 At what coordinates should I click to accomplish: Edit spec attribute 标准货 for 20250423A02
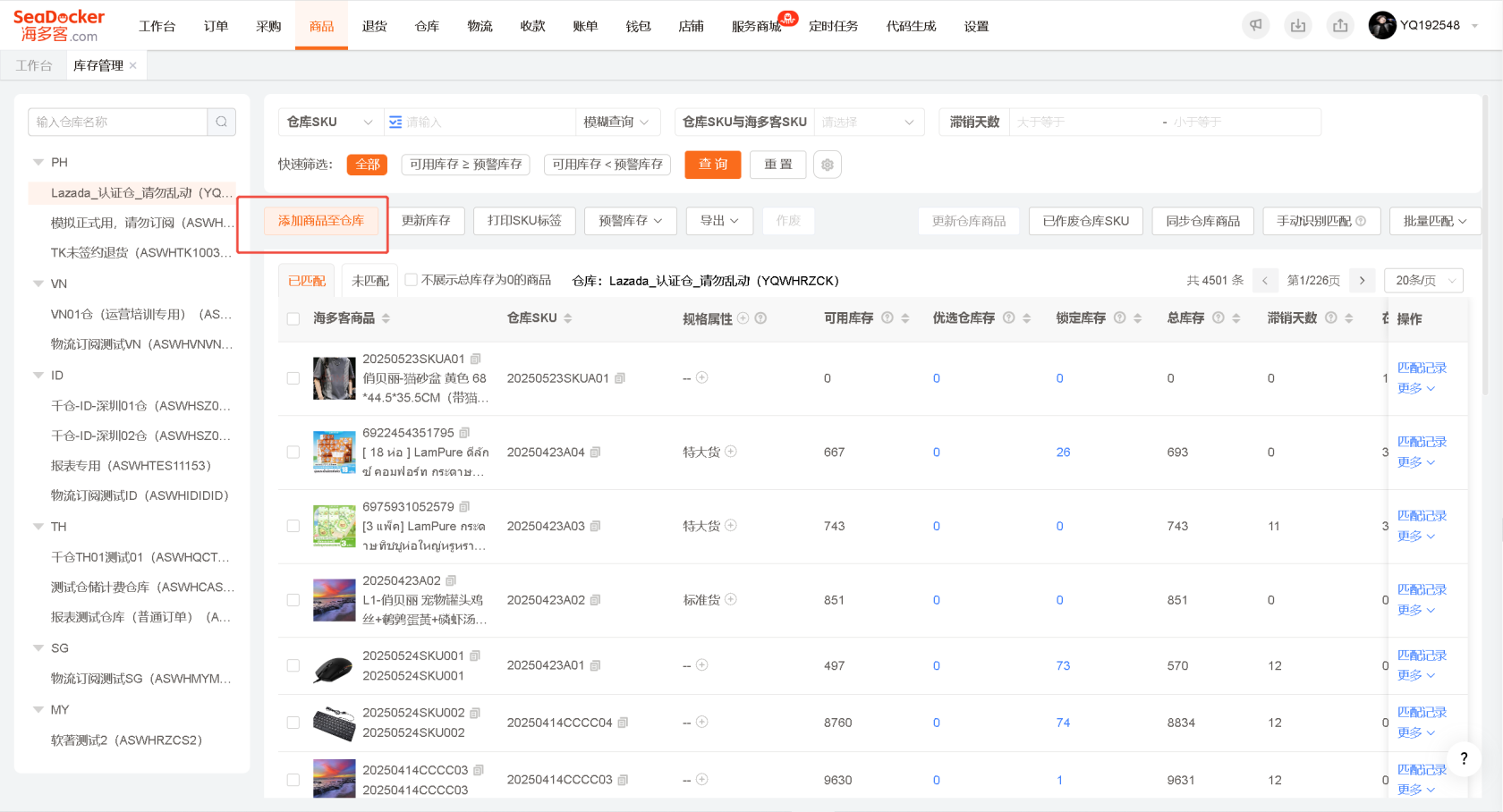point(731,599)
